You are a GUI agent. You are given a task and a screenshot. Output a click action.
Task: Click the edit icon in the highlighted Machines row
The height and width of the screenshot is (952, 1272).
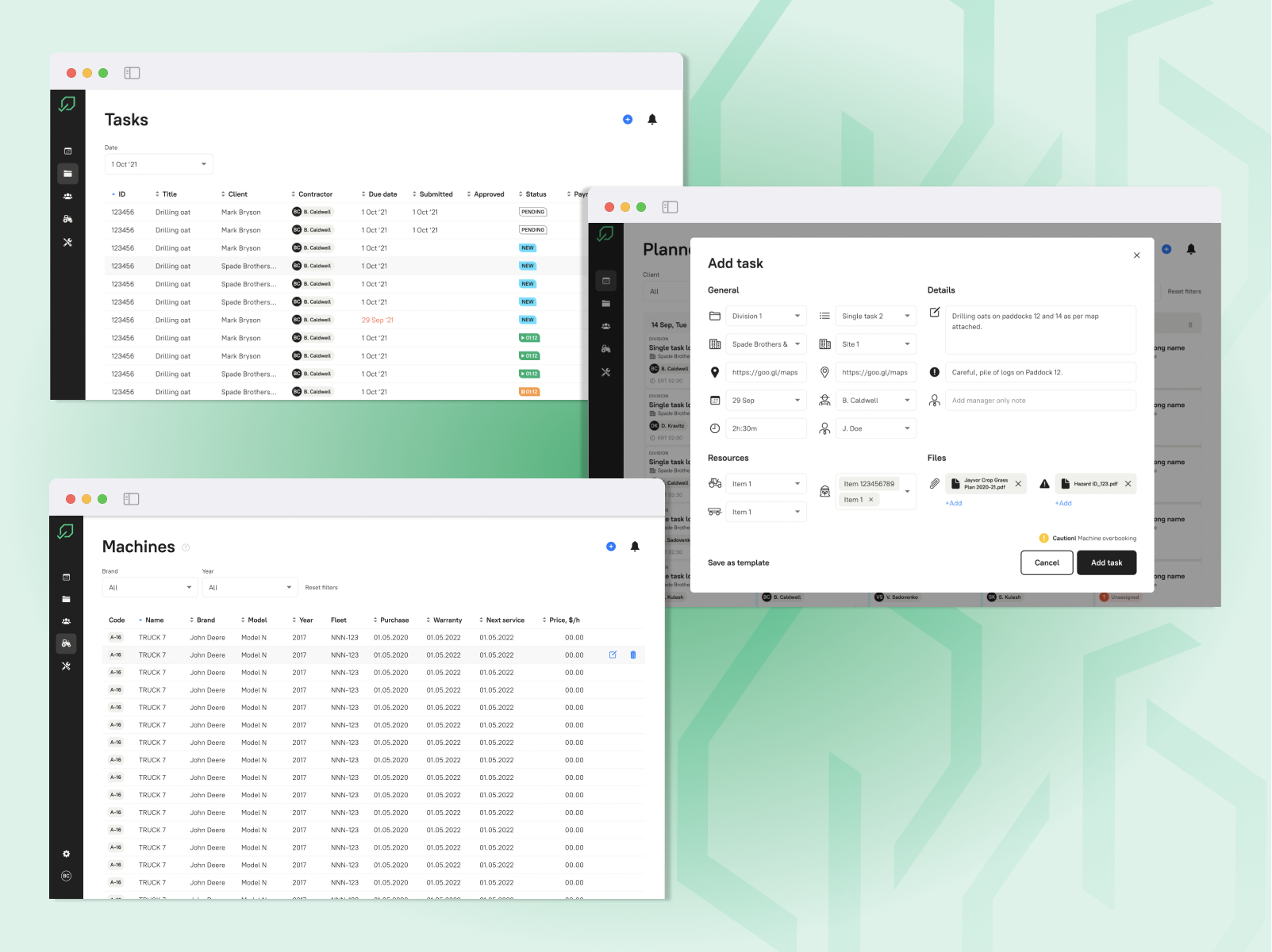(613, 655)
